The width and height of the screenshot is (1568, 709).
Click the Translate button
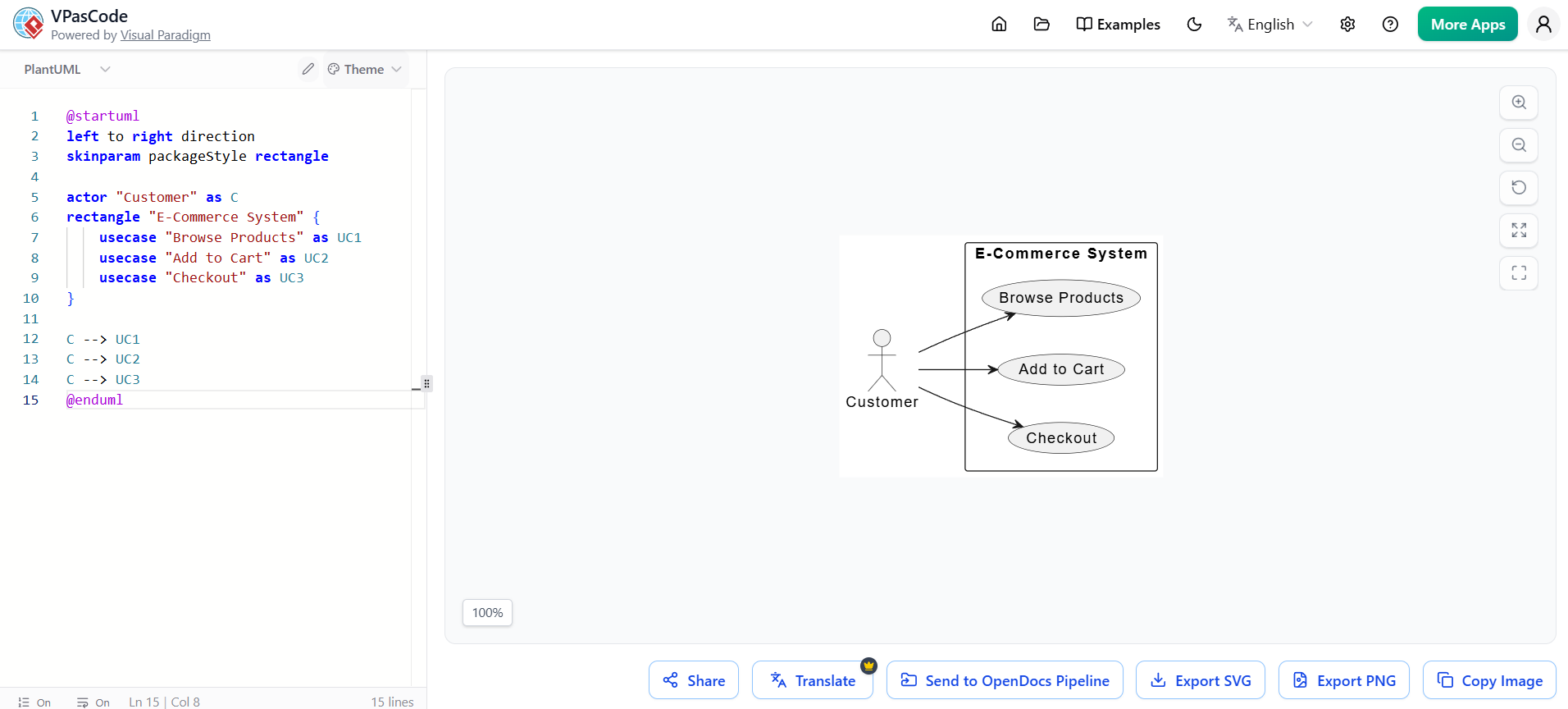[x=813, y=680]
